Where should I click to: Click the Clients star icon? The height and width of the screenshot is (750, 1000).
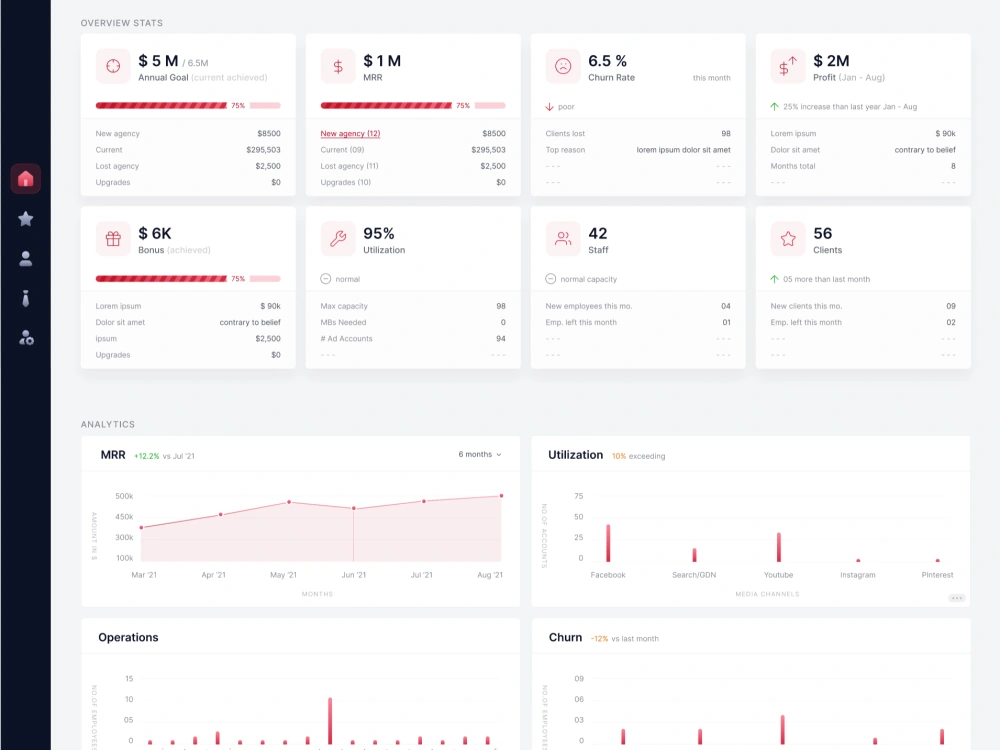click(x=788, y=239)
